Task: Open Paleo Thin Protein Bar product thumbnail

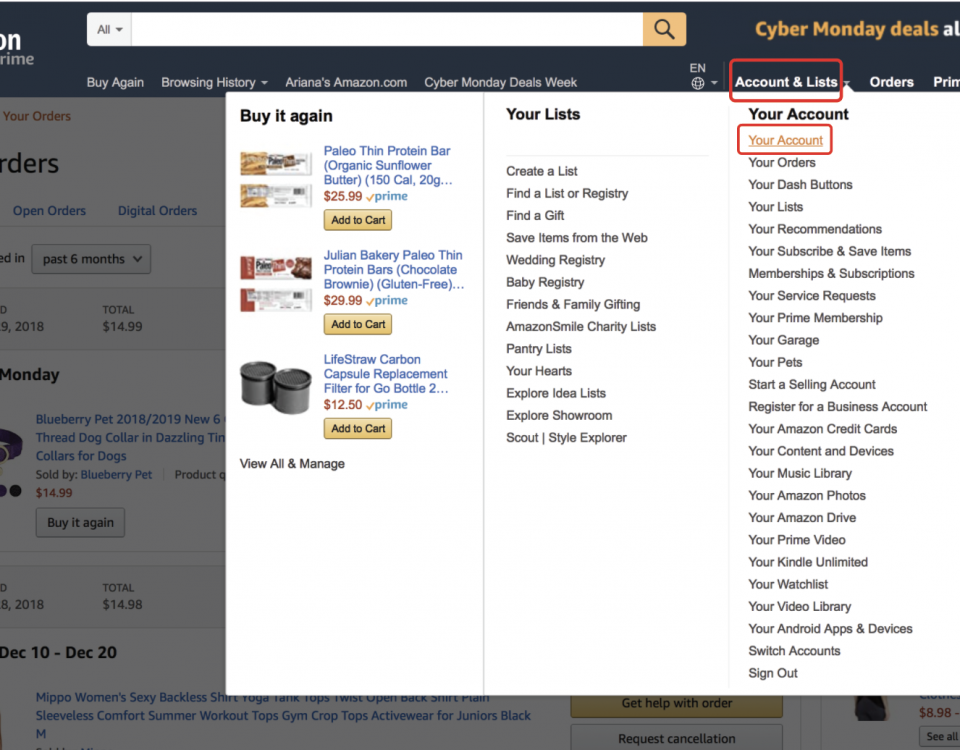Action: 276,180
